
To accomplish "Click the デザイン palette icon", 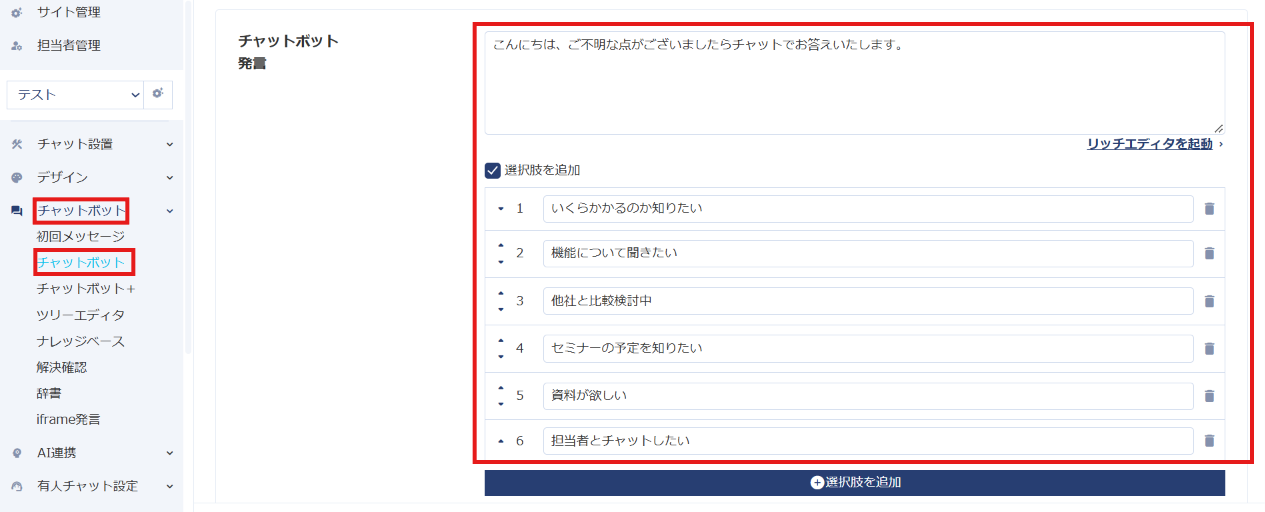I will point(16,178).
